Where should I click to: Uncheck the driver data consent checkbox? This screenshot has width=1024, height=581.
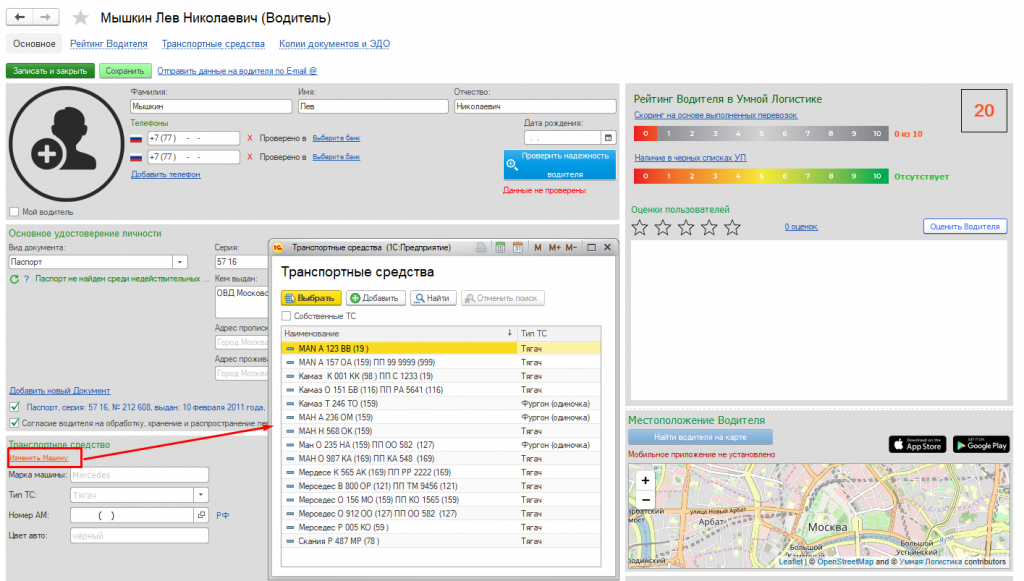[x=14, y=423]
